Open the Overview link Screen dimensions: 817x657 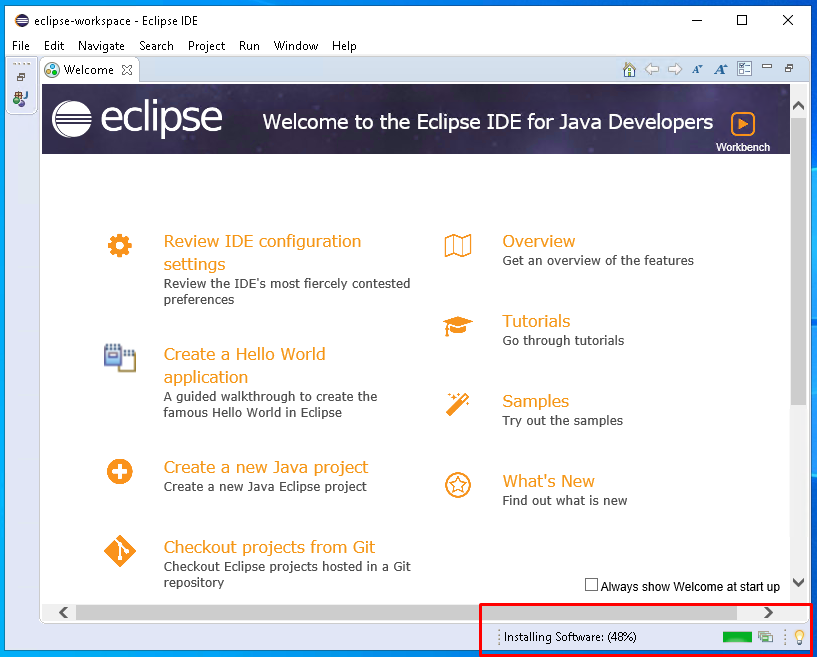[539, 241]
